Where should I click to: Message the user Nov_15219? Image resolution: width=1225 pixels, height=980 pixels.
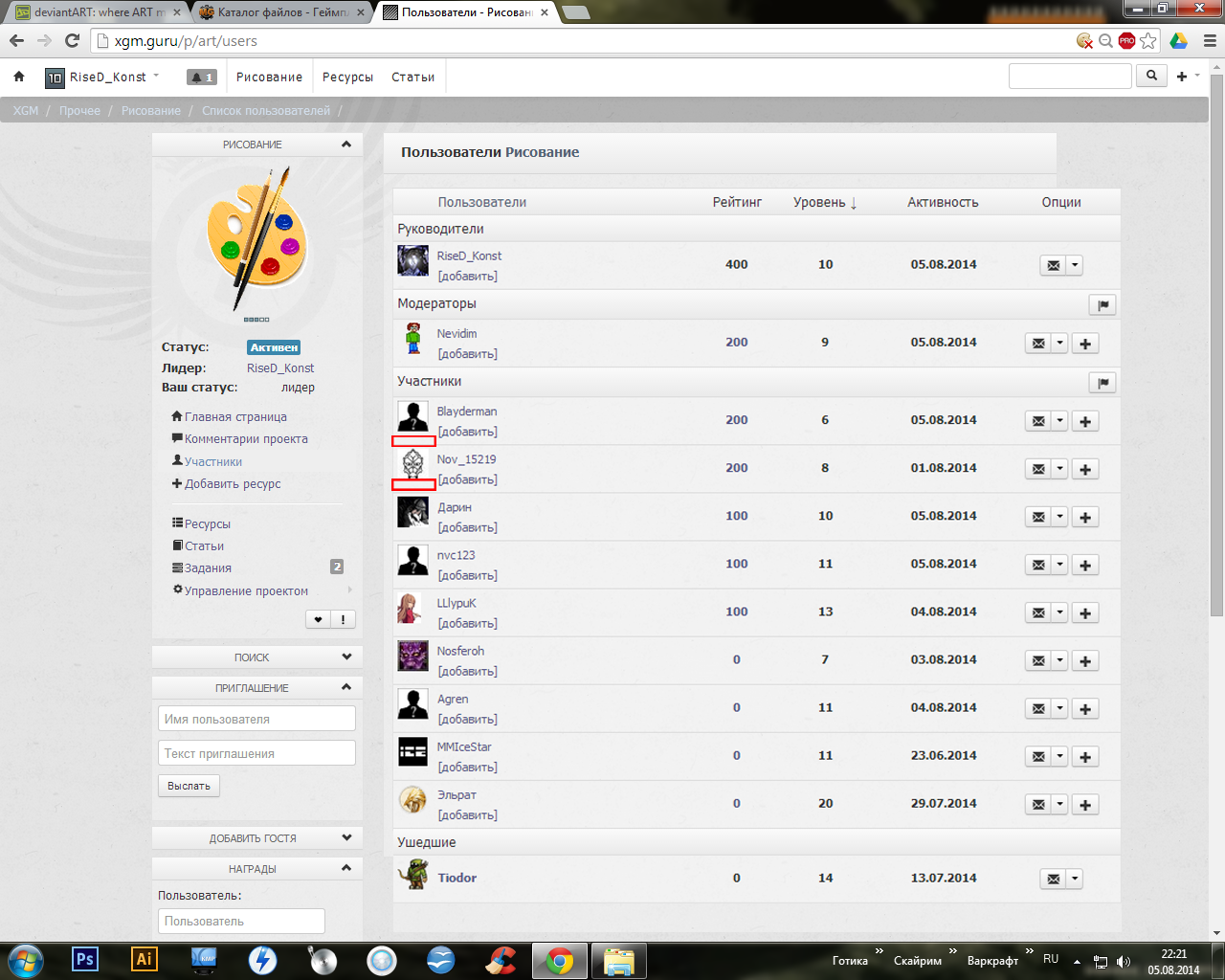[x=1038, y=468]
